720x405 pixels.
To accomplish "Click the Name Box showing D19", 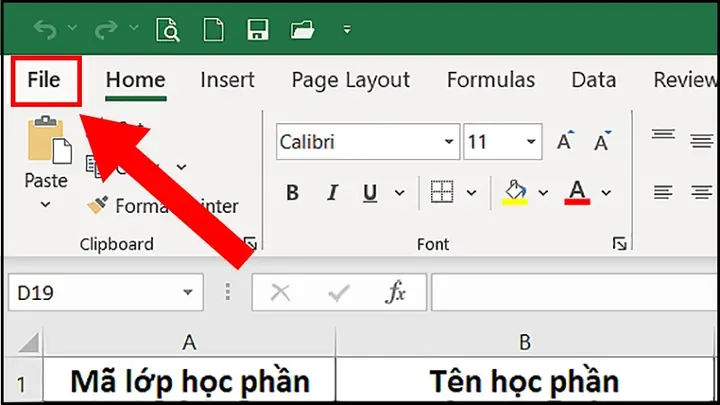I will (x=106, y=292).
